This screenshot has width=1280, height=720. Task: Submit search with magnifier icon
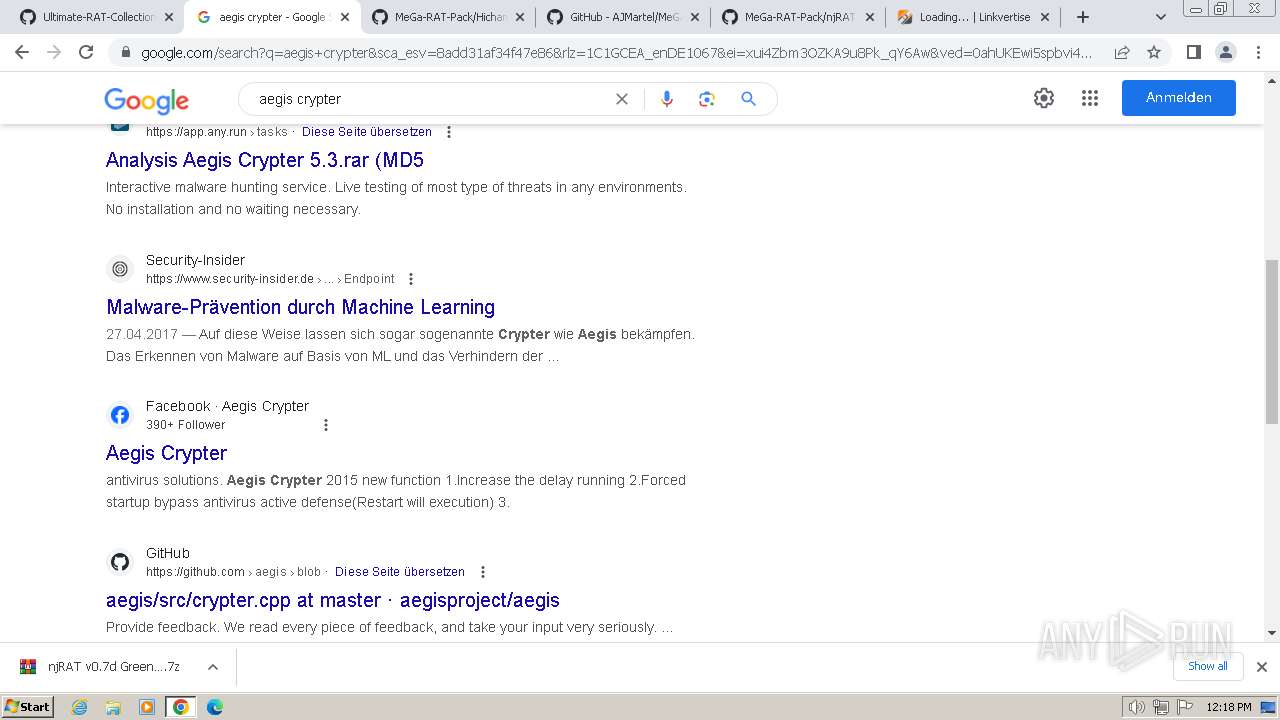point(748,99)
